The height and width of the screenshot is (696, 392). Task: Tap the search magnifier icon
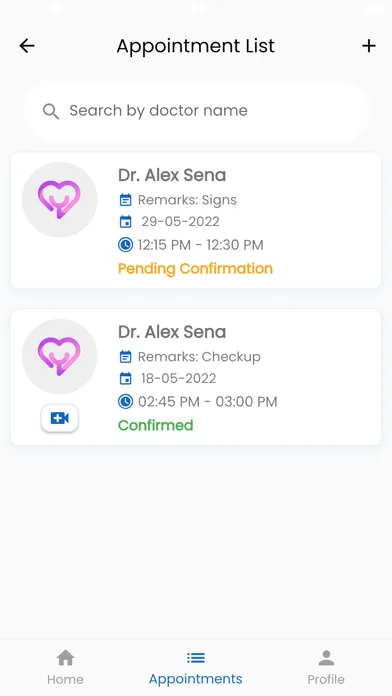pos(51,111)
